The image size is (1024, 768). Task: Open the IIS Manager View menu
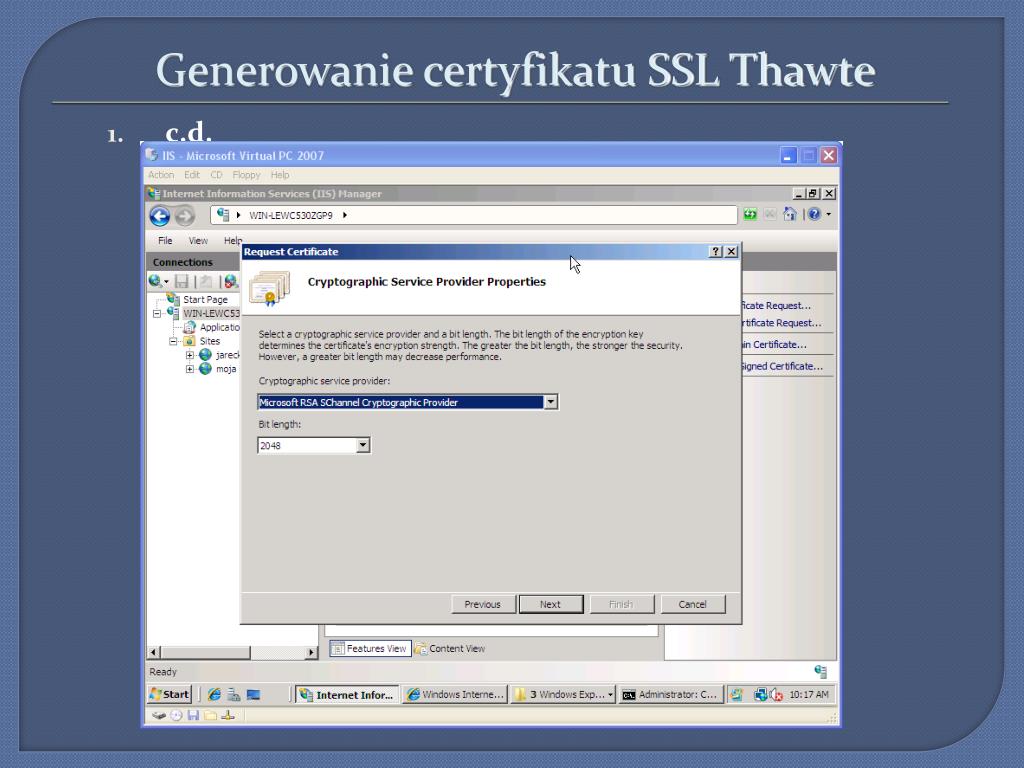click(x=198, y=240)
